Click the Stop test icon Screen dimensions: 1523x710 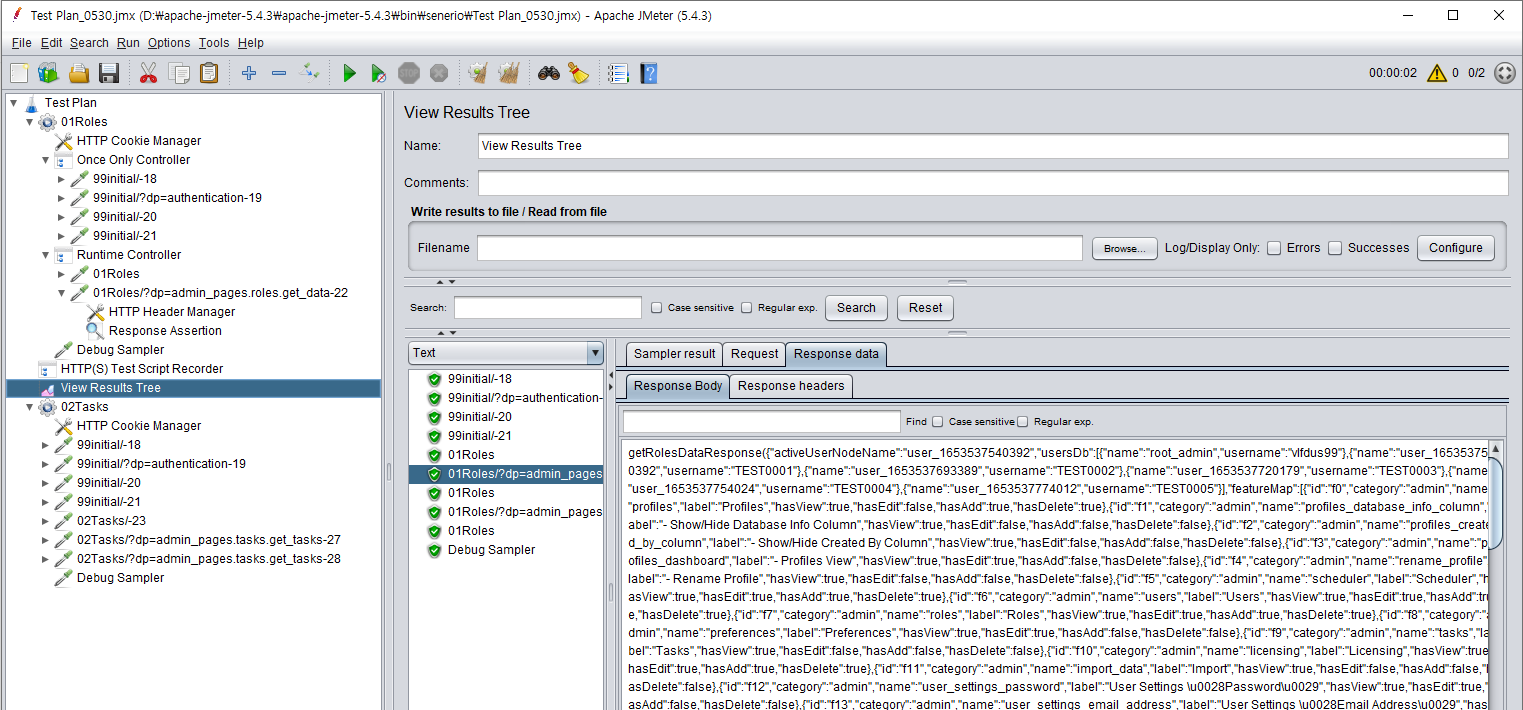coord(409,73)
